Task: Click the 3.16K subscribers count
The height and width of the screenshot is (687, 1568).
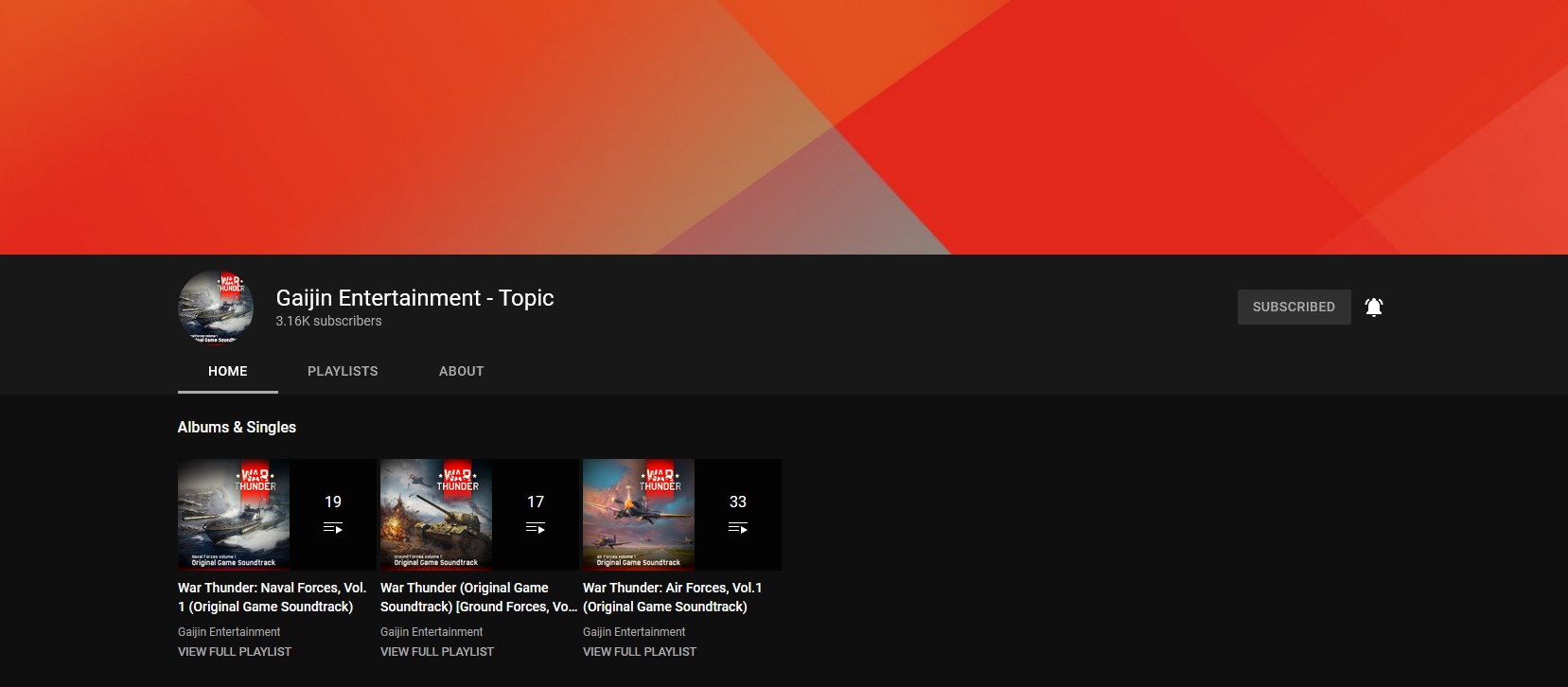Action: tap(328, 321)
